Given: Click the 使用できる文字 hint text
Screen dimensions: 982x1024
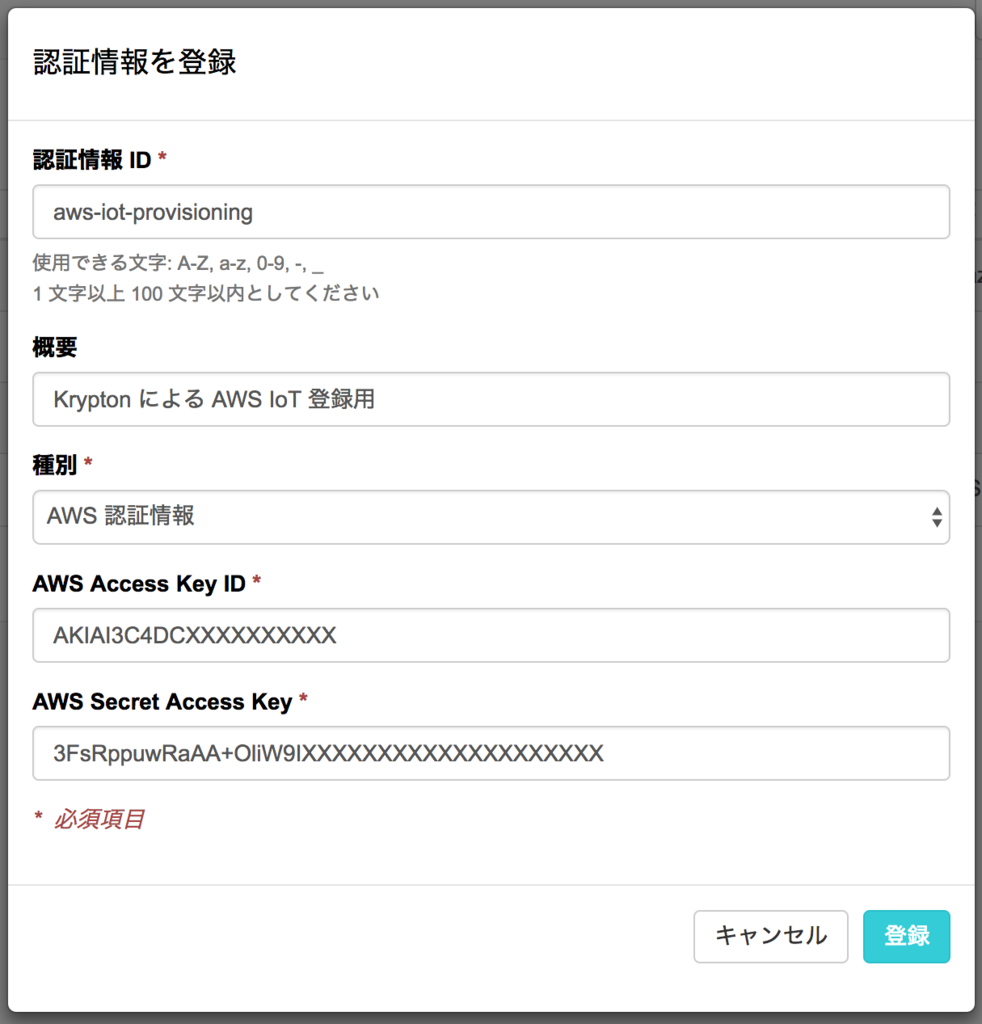Looking at the screenshot, I should [x=178, y=263].
